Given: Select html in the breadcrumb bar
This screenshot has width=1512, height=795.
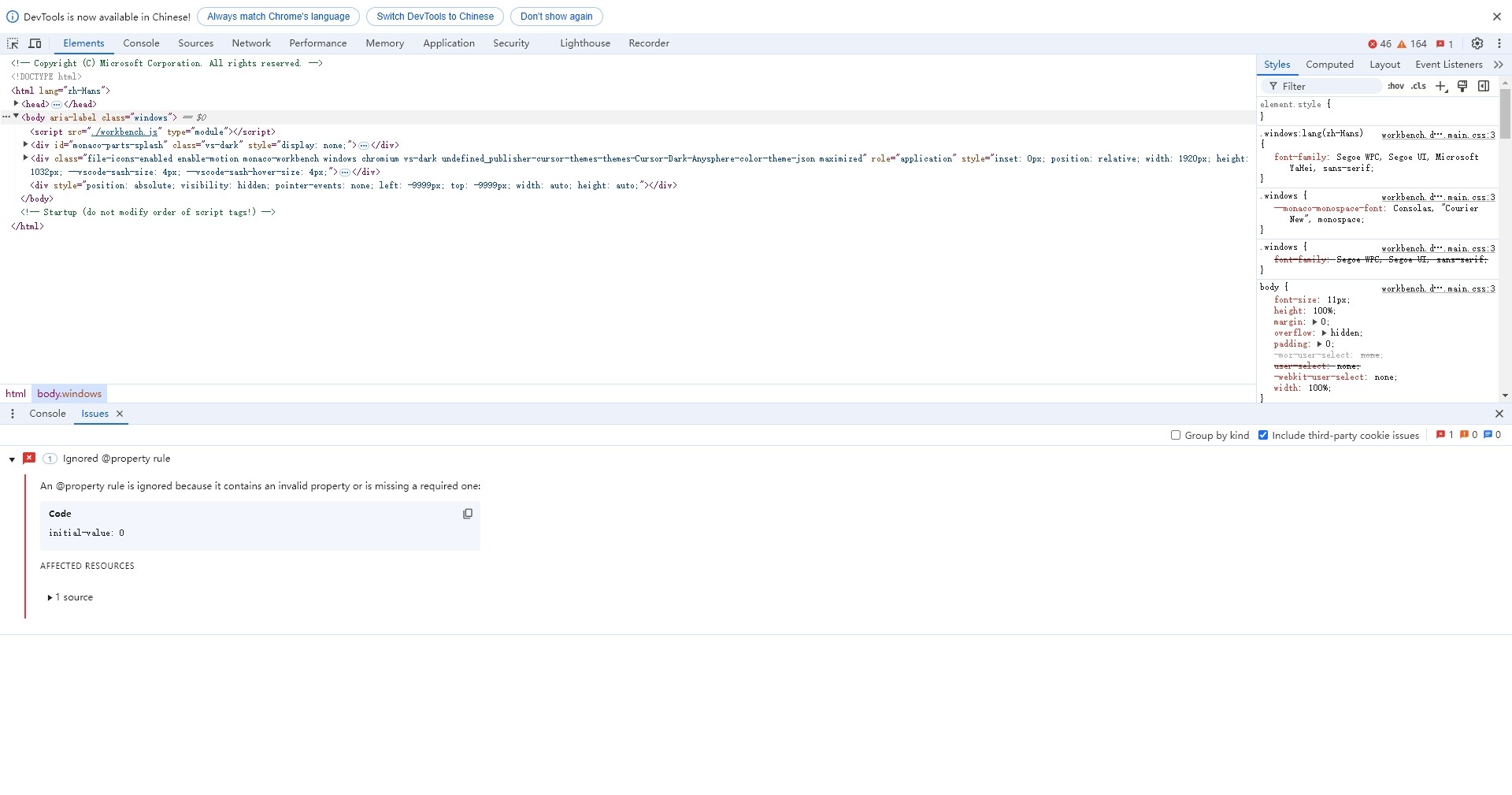Looking at the screenshot, I should click(16, 394).
